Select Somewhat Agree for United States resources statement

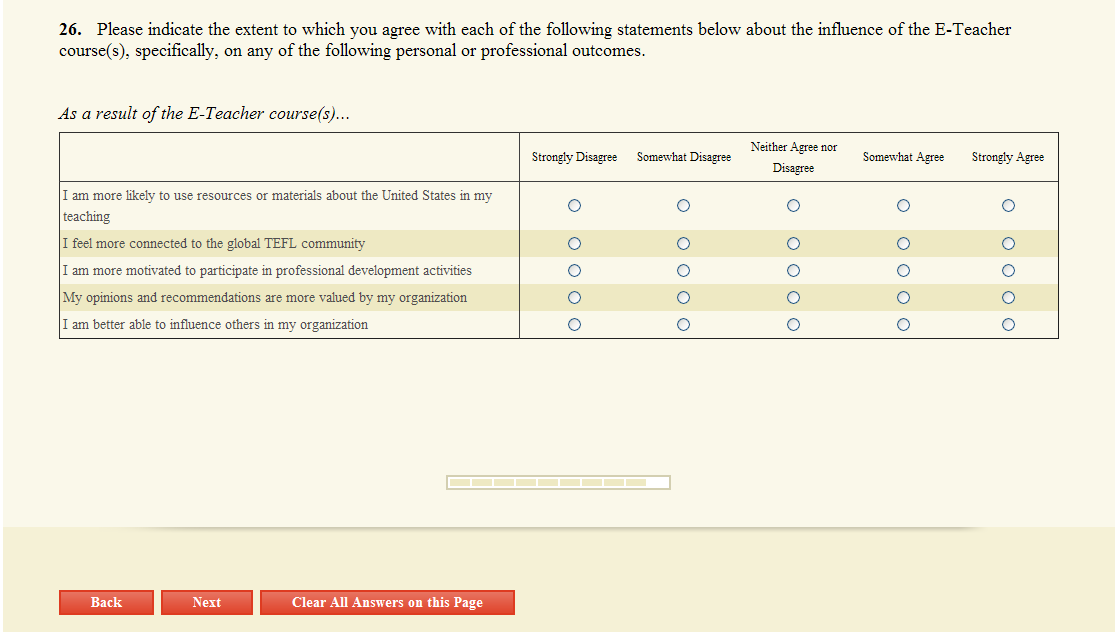click(x=903, y=206)
